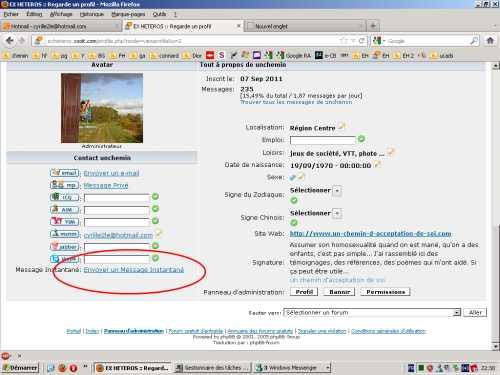Open the Sélectionner un forum dropdown
This screenshot has width=500, height=375.
[457, 312]
